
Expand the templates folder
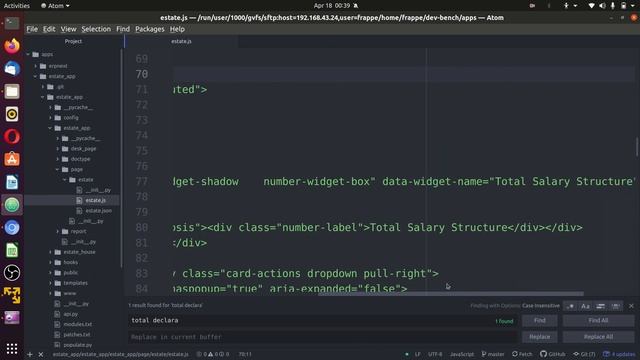pyautogui.click(x=50, y=283)
